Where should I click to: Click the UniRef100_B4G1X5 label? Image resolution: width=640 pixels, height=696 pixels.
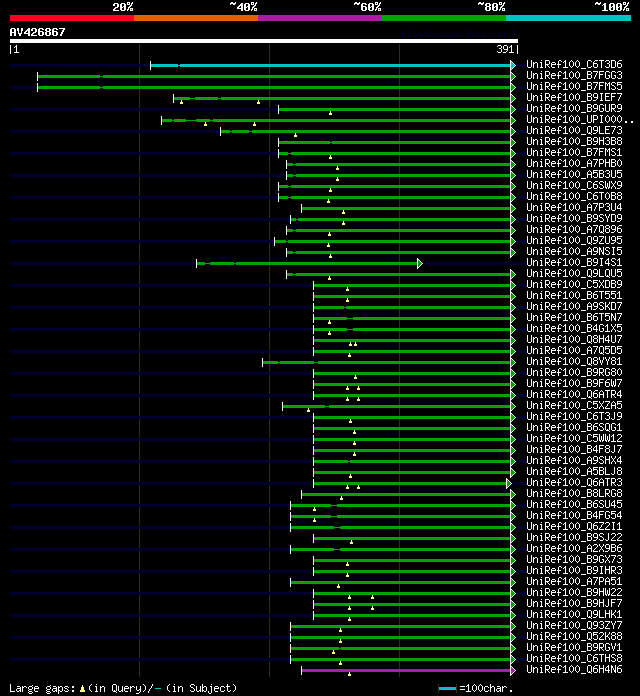tap(574, 328)
